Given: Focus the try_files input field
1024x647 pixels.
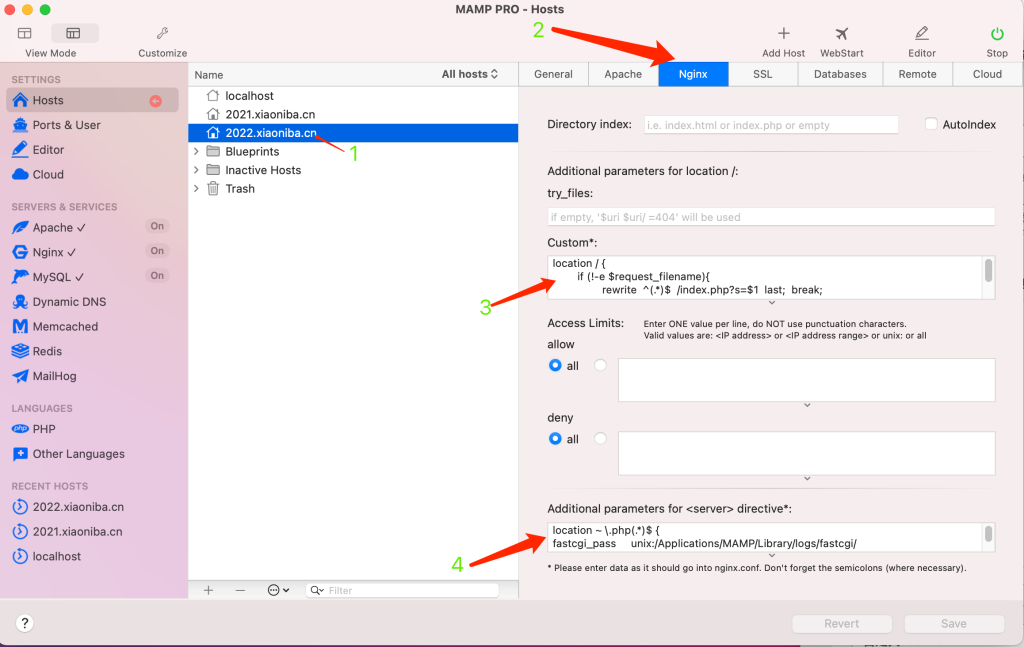Looking at the screenshot, I should click(771, 217).
